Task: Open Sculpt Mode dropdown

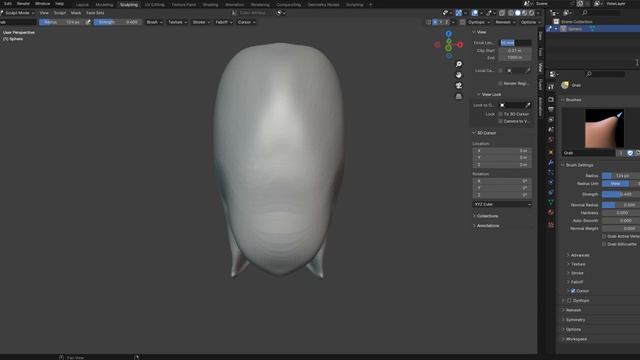Action: point(18,13)
